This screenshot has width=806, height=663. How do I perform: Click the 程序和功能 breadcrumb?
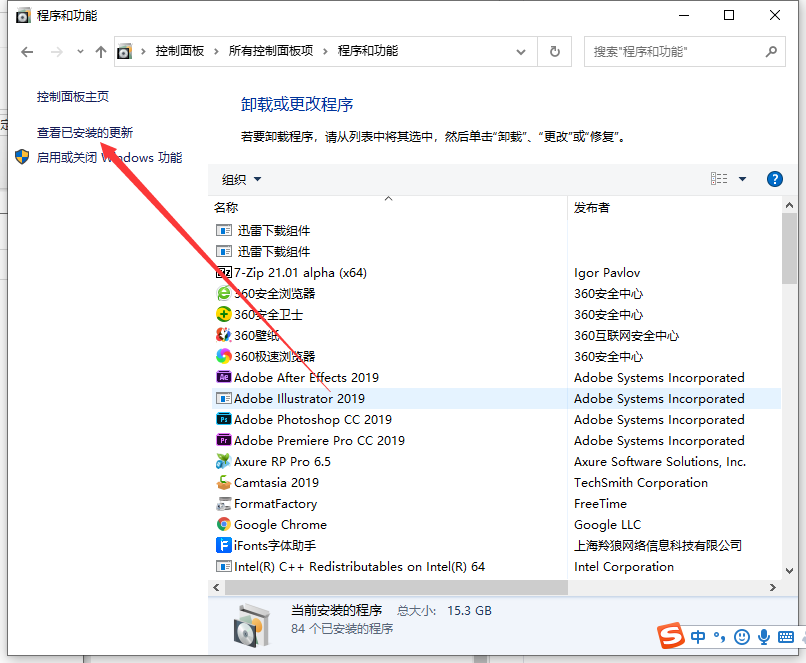(x=368, y=51)
